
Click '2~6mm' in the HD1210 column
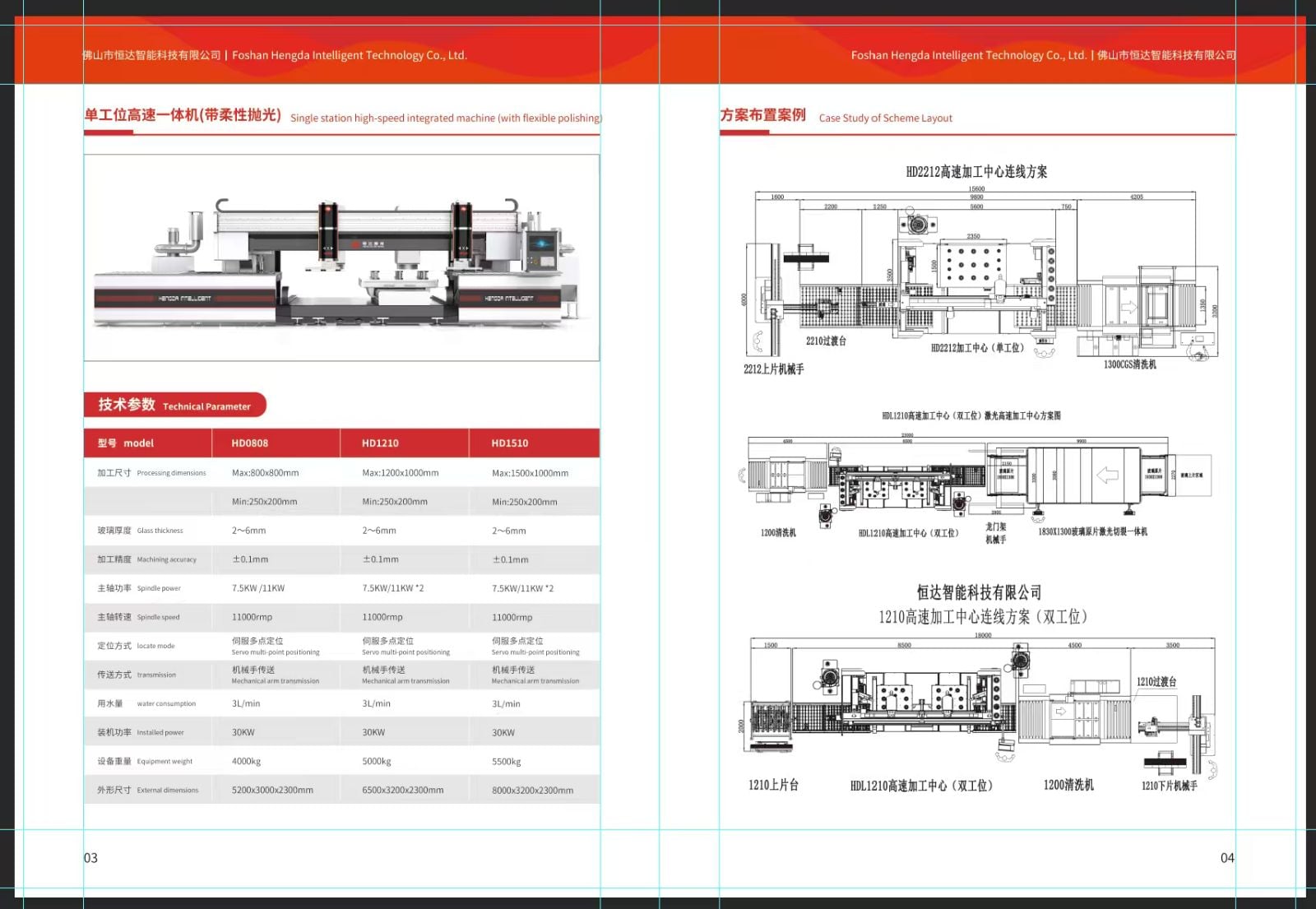point(379,531)
